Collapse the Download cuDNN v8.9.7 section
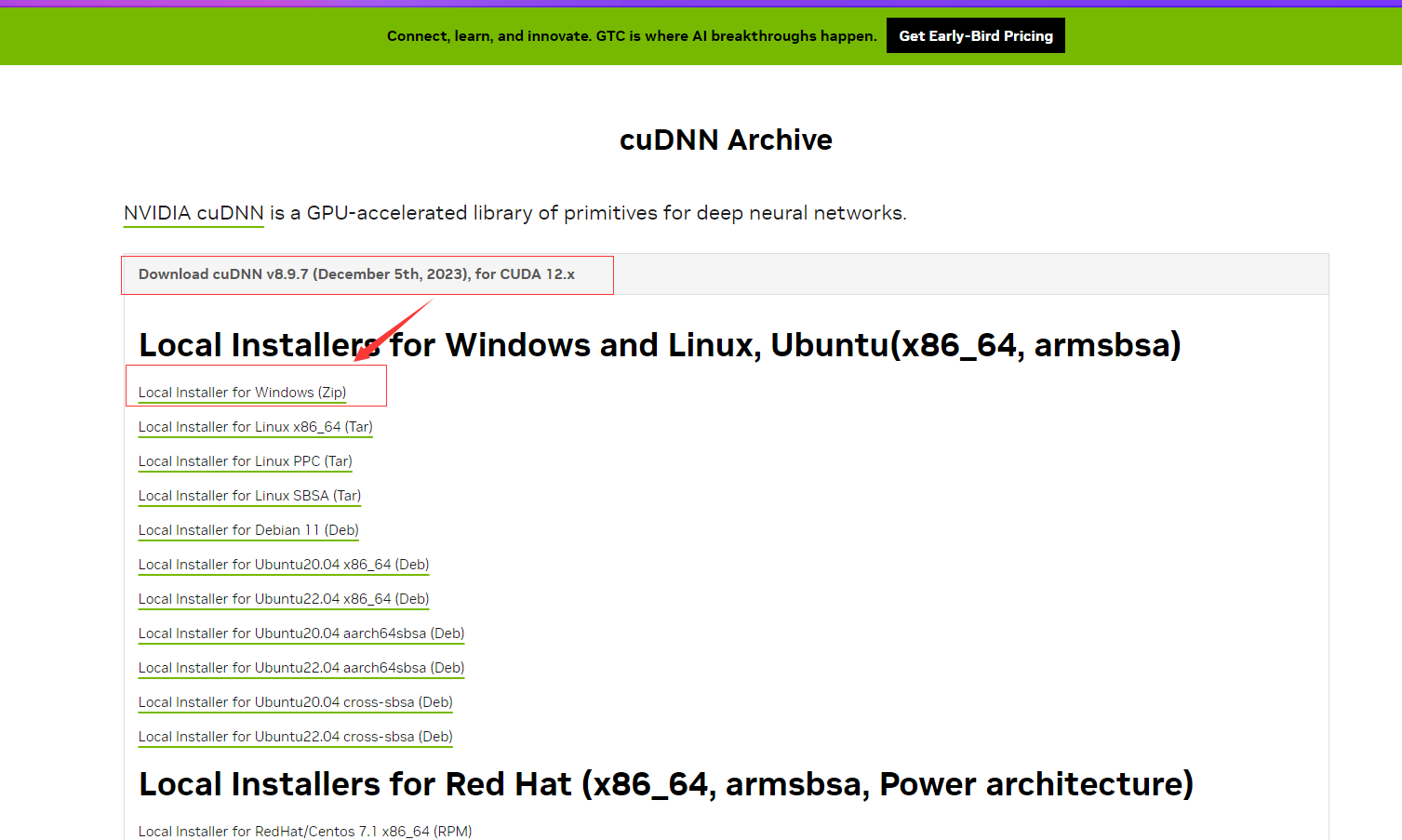1402x840 pixels. pos(356,274)
